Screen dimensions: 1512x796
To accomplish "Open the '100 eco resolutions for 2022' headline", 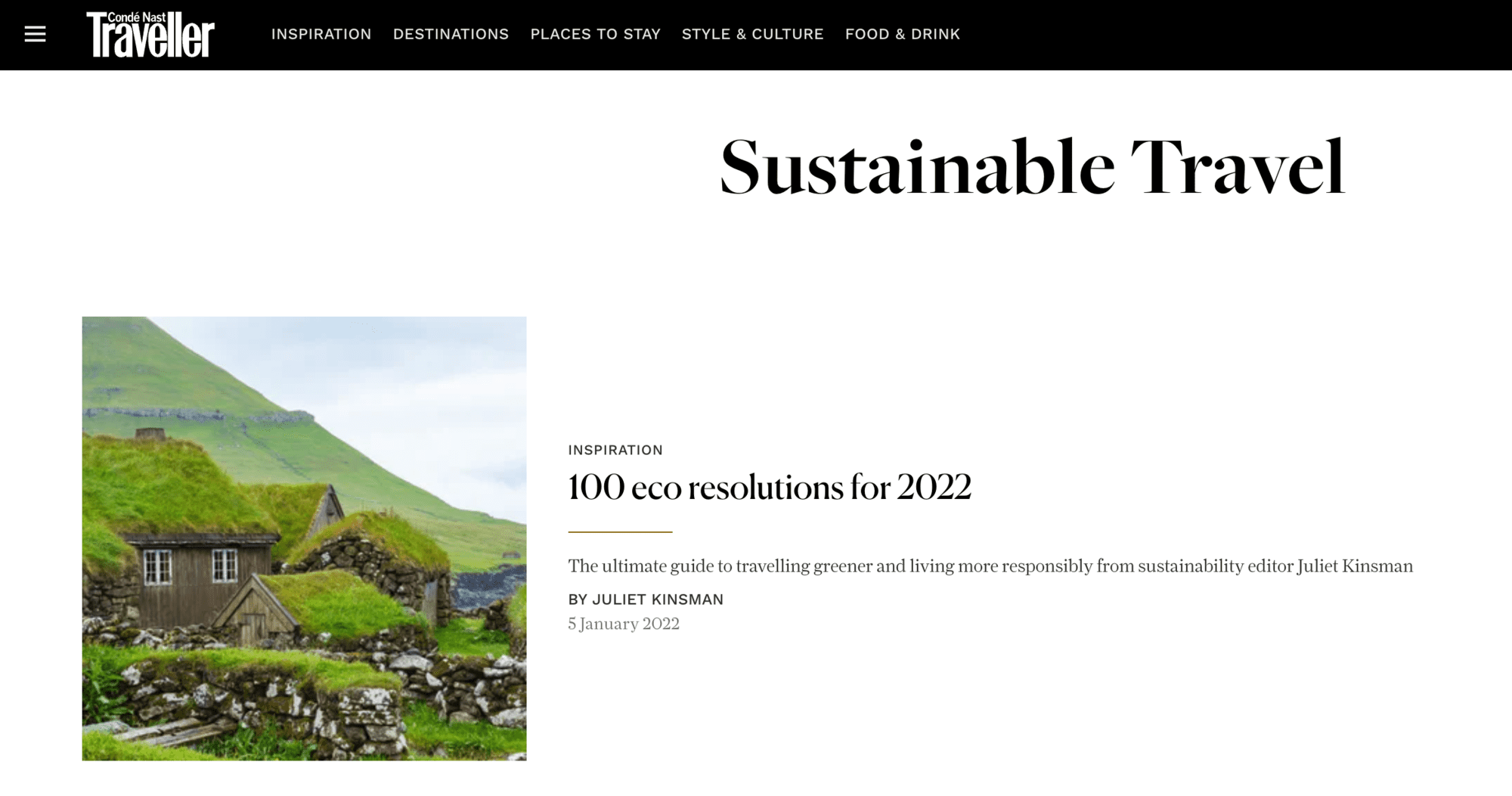I will coord(769,487).
